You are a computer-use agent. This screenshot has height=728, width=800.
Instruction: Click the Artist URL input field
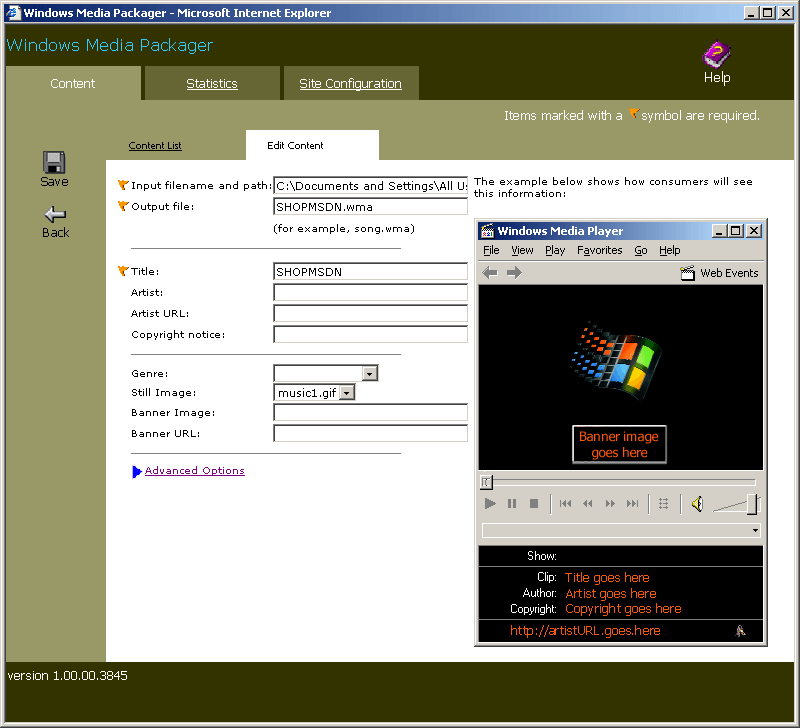tap(370, 313)
